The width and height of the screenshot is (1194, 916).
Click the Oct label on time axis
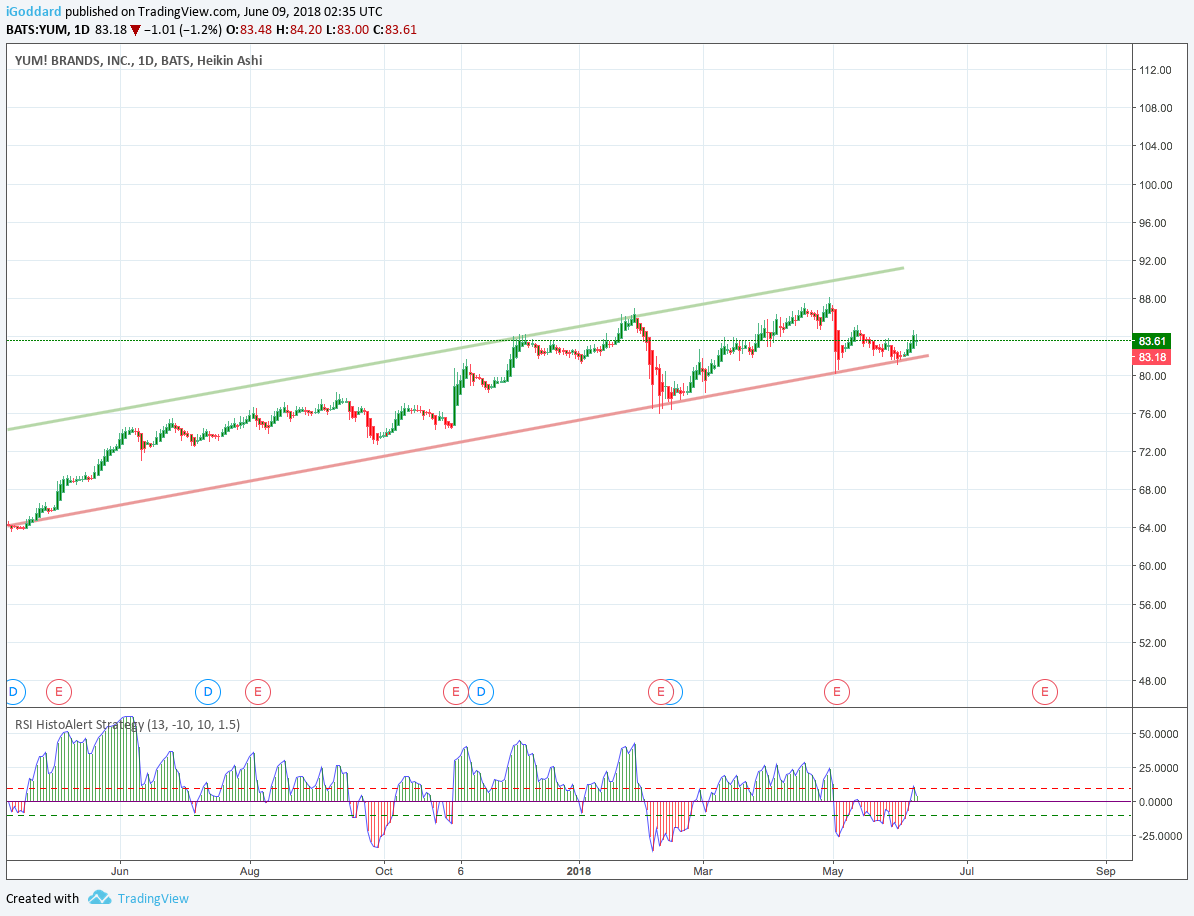384,871
